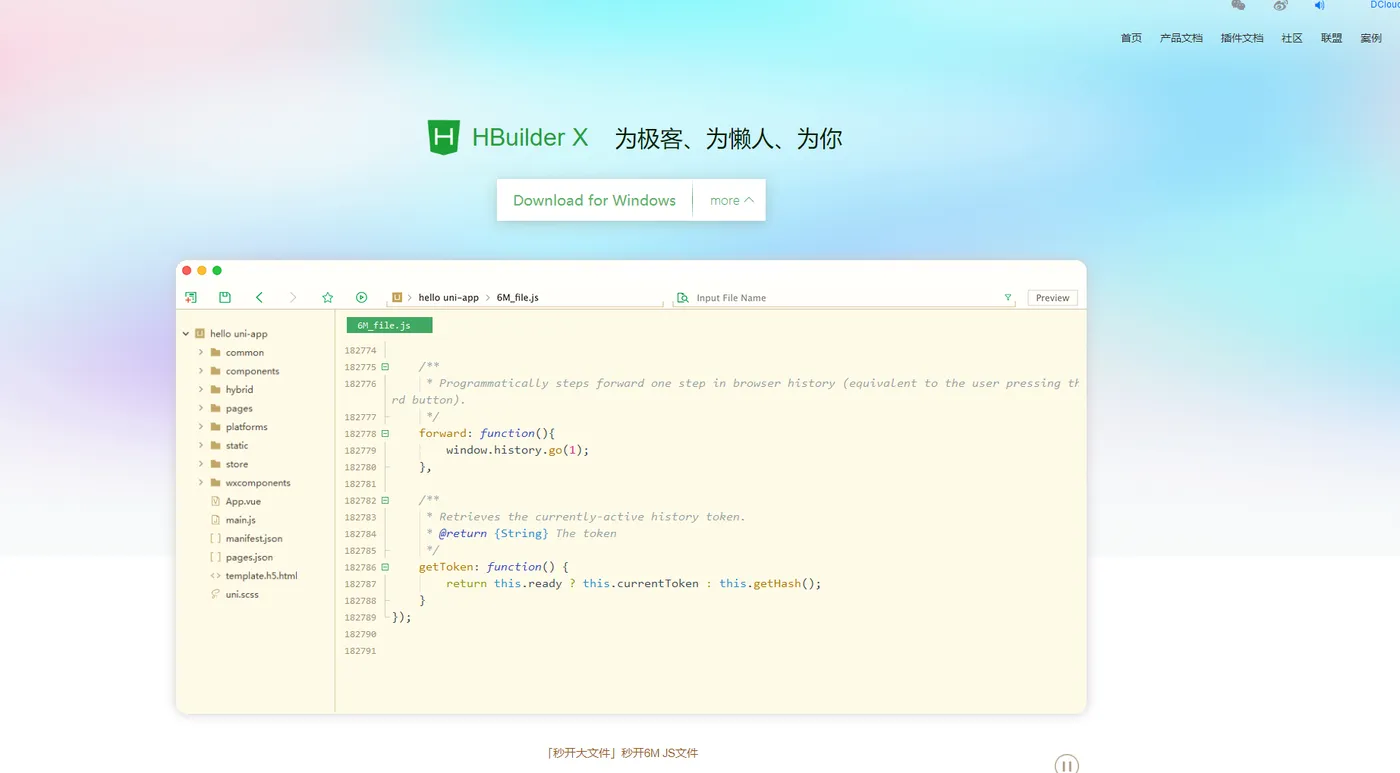Screen dimensions: 1400x773
Task: Click the Input File Name search field
Action: pyautogui.click(x=845, y=298)
